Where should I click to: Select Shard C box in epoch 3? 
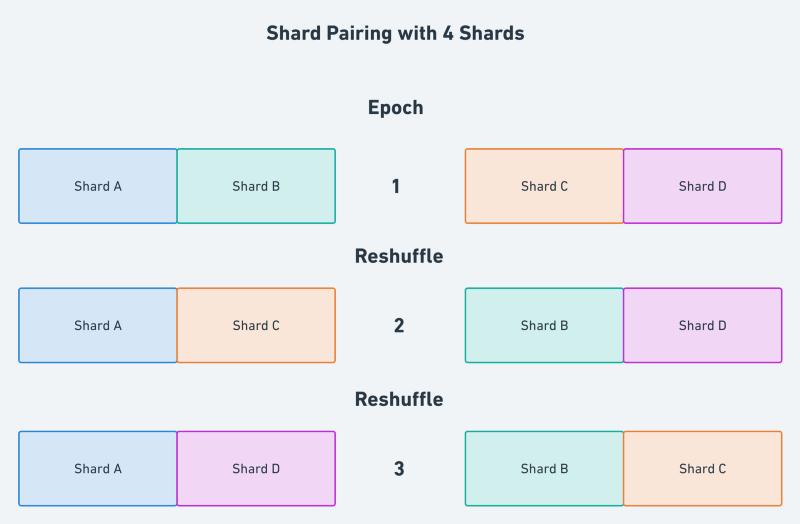click(702, 468)
